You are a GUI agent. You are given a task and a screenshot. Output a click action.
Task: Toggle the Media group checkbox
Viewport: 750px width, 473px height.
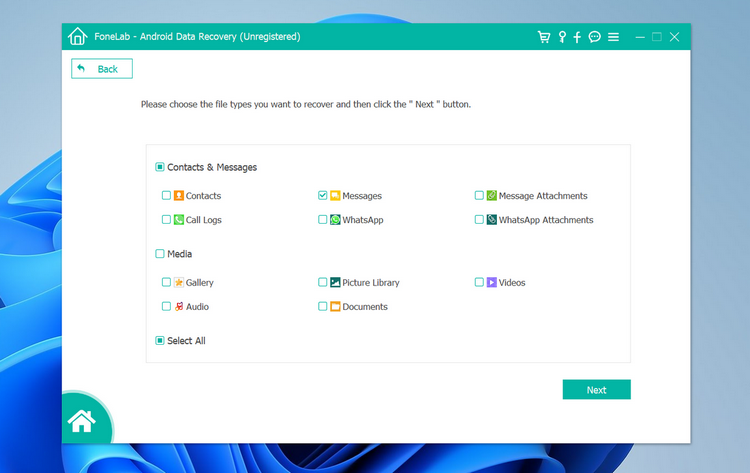click(160, 253)
